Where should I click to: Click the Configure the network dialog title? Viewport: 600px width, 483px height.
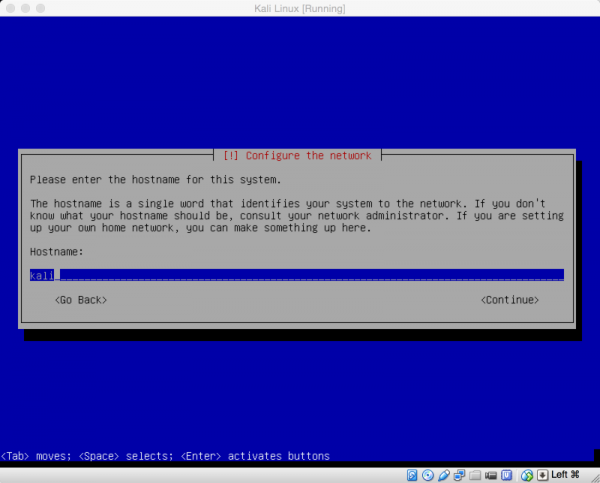(x=297, y=156)
